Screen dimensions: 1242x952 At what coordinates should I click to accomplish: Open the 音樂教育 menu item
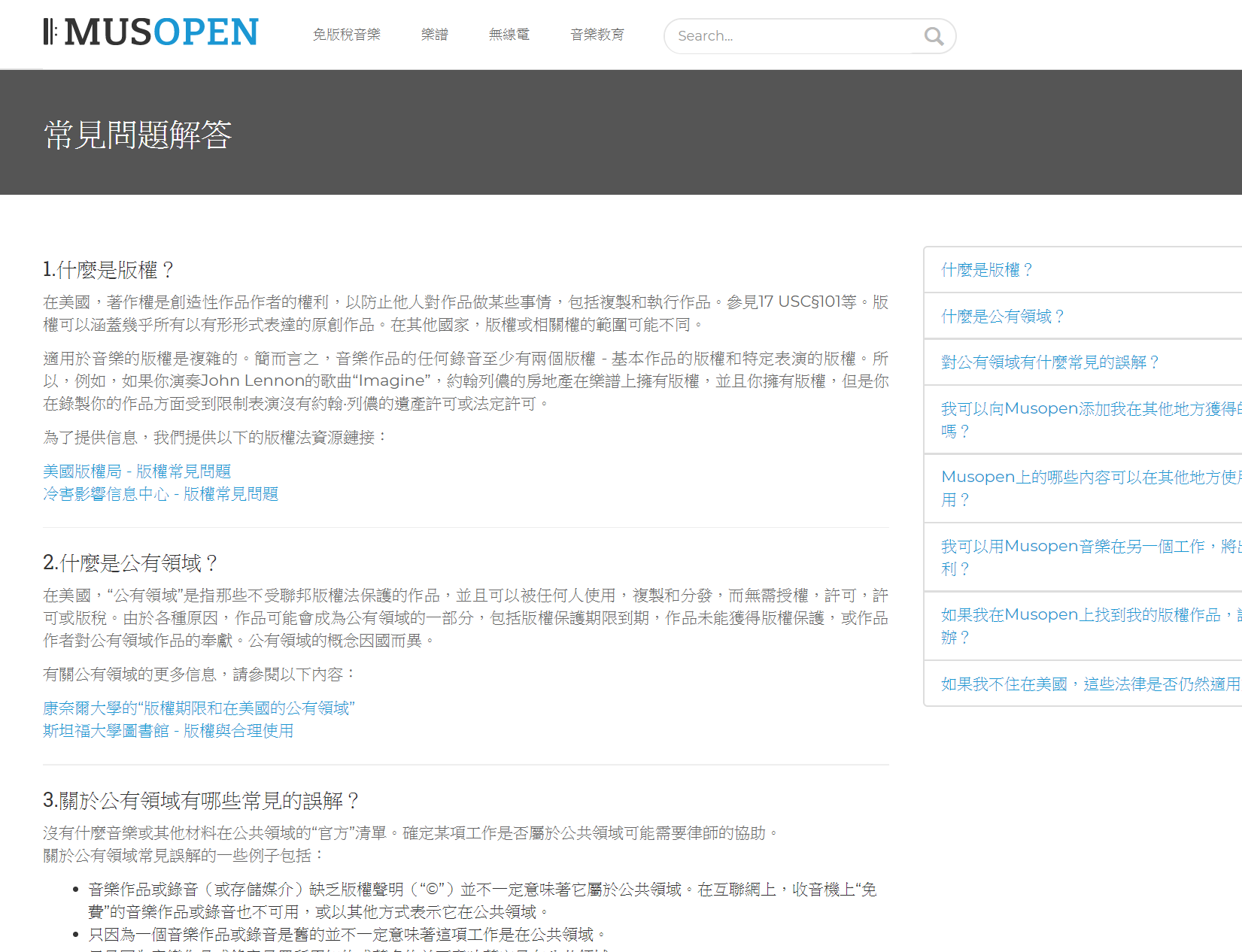click(x=597, y=35)
